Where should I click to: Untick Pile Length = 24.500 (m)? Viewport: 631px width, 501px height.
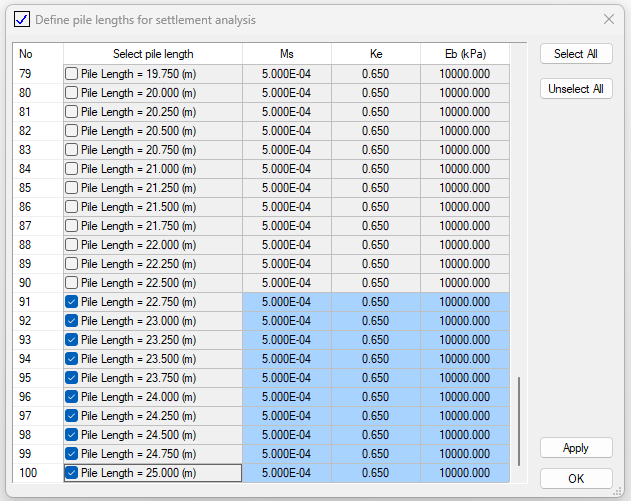[71, 435]
